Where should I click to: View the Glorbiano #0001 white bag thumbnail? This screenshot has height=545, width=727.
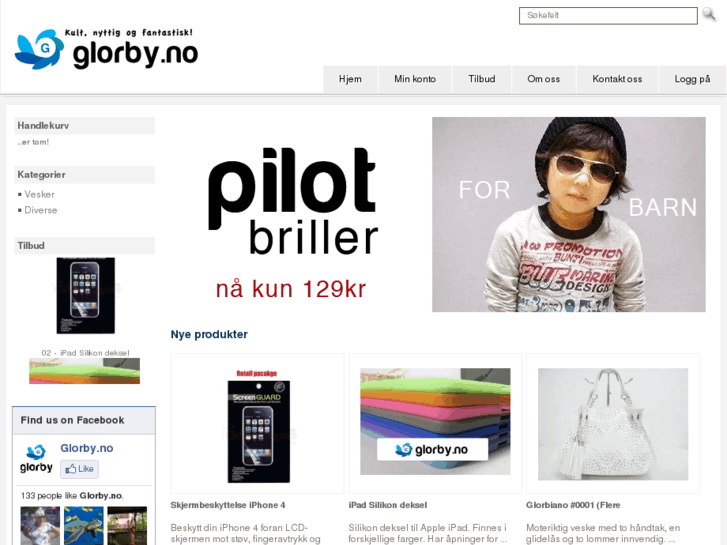point(613,424)
